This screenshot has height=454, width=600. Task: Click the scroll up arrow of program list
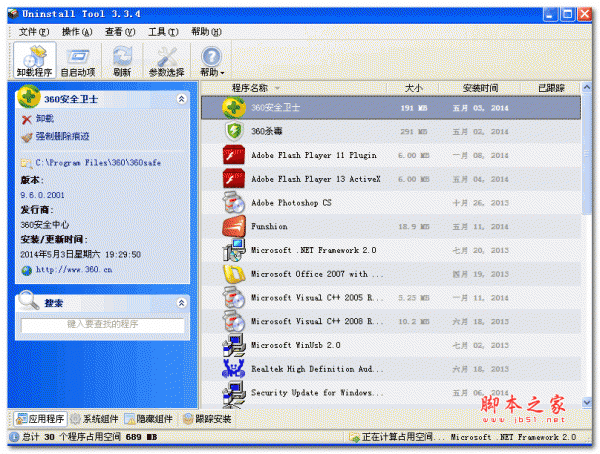coord(587,88)
